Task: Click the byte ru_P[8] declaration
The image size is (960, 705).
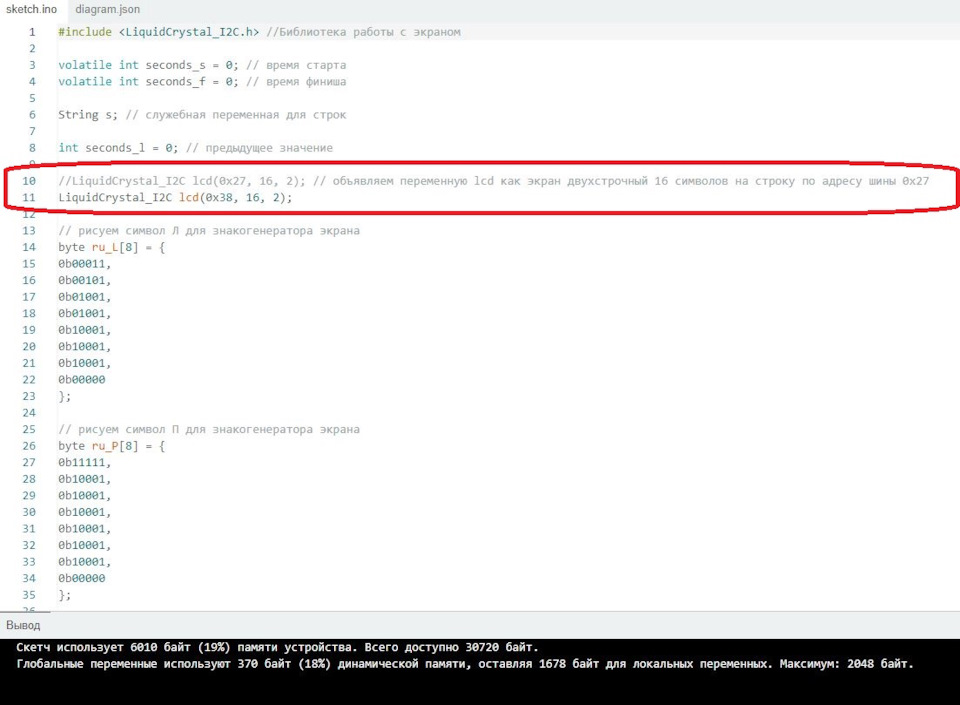Action: pos(111,446)
